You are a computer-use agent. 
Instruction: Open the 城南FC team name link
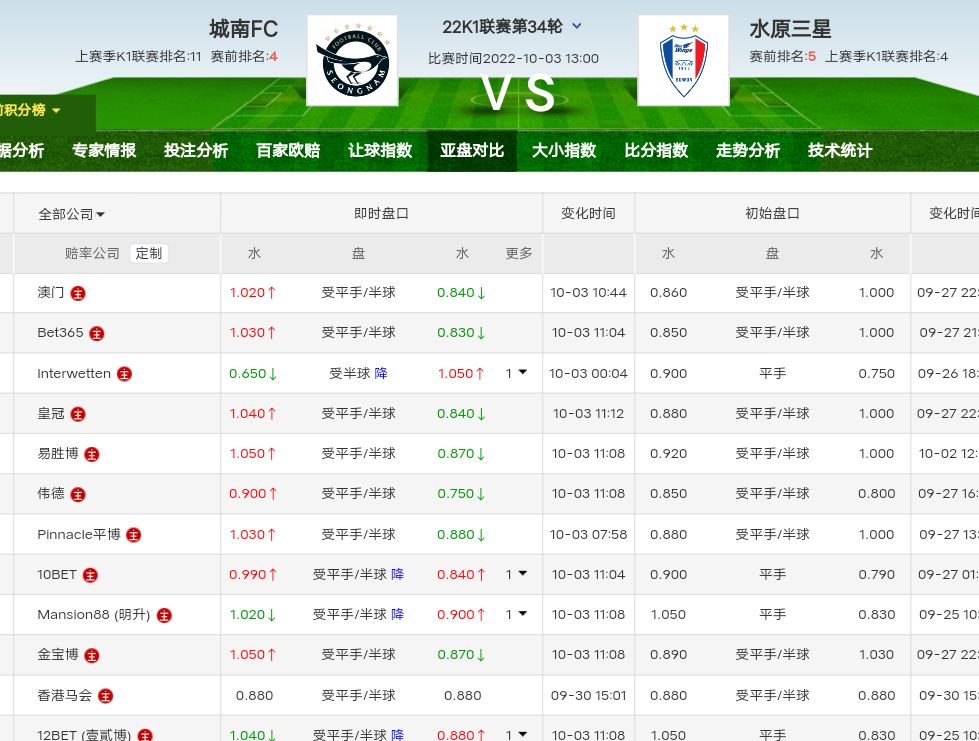pos(243,29)
